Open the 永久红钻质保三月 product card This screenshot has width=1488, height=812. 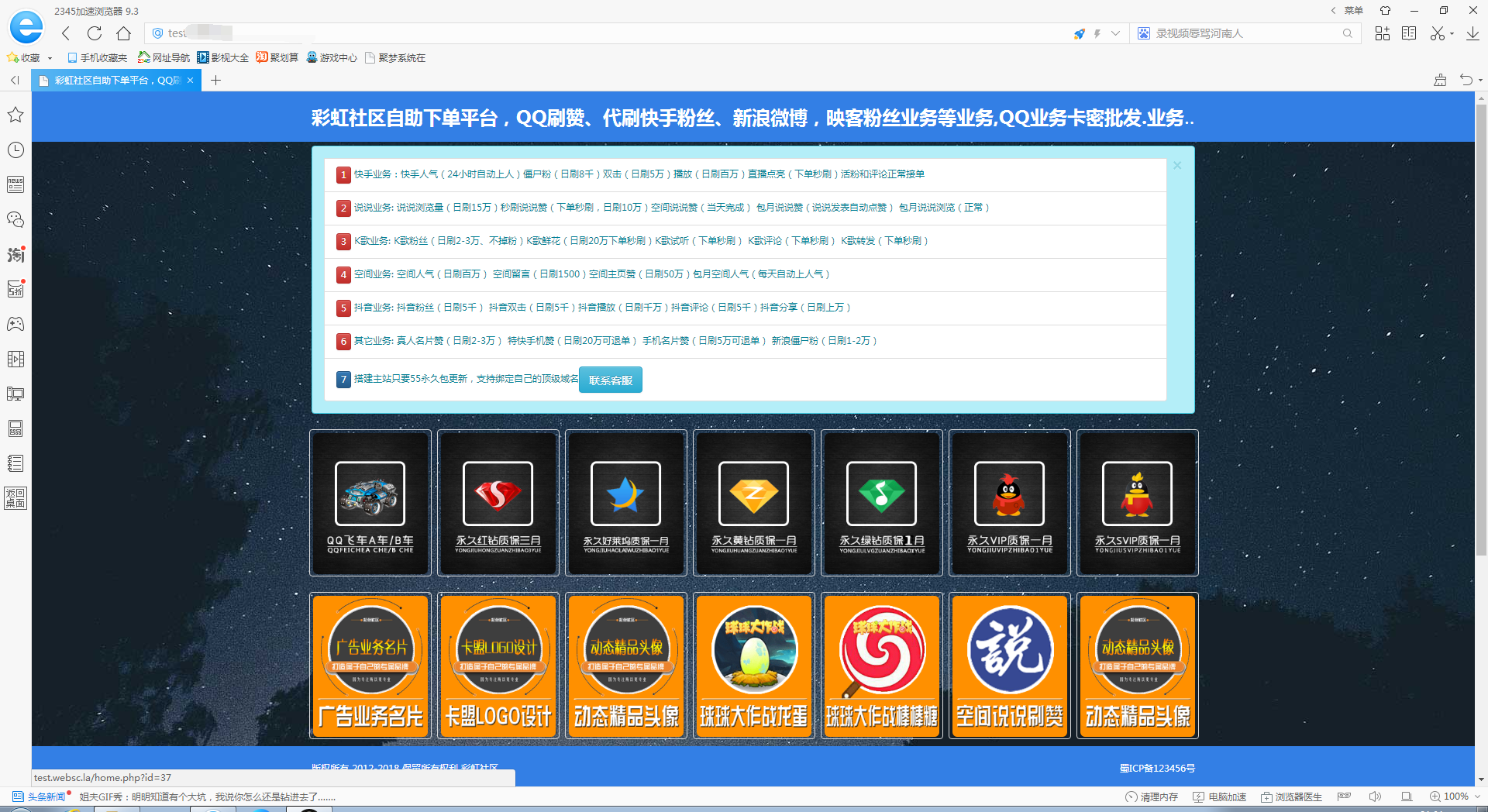click(498, 503)
